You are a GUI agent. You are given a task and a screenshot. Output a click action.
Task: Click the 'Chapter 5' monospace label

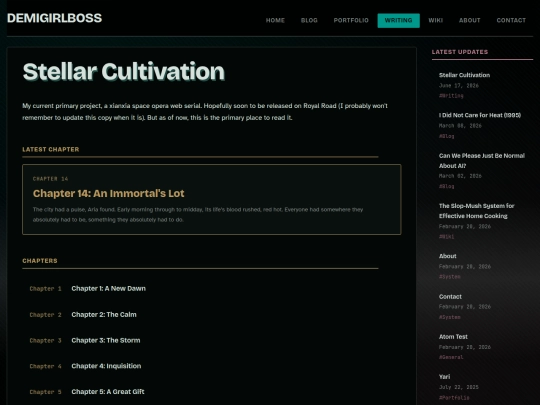(x=45, y=392)
